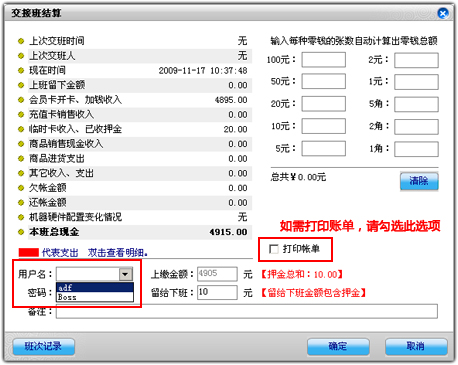The height and width of the screenshot is (365, 458).
Task: Focus the 100元 count input field
Action: click(x=323, y=60)
